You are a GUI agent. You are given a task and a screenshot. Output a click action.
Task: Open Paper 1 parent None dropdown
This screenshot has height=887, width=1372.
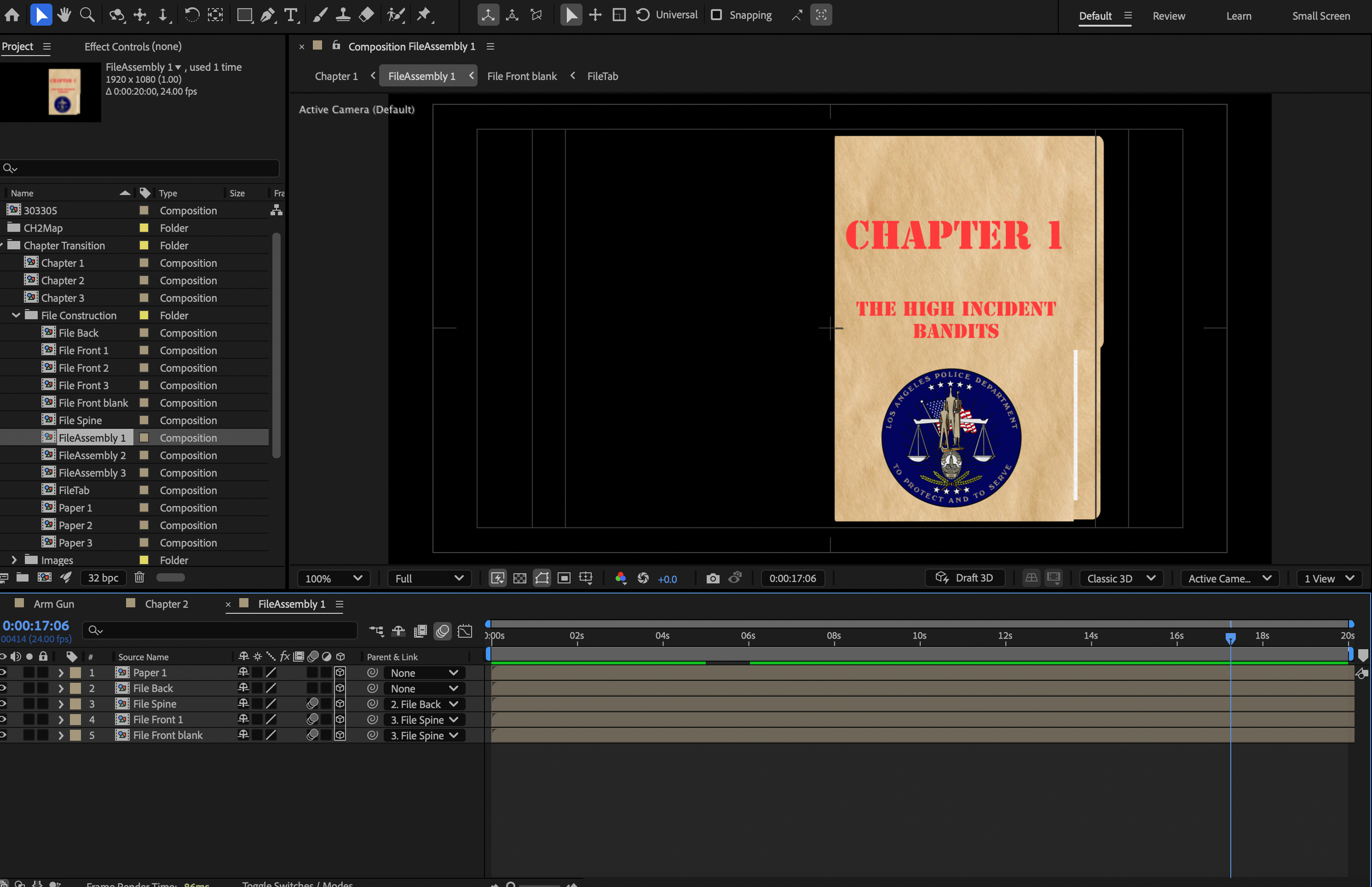[424, 673]
